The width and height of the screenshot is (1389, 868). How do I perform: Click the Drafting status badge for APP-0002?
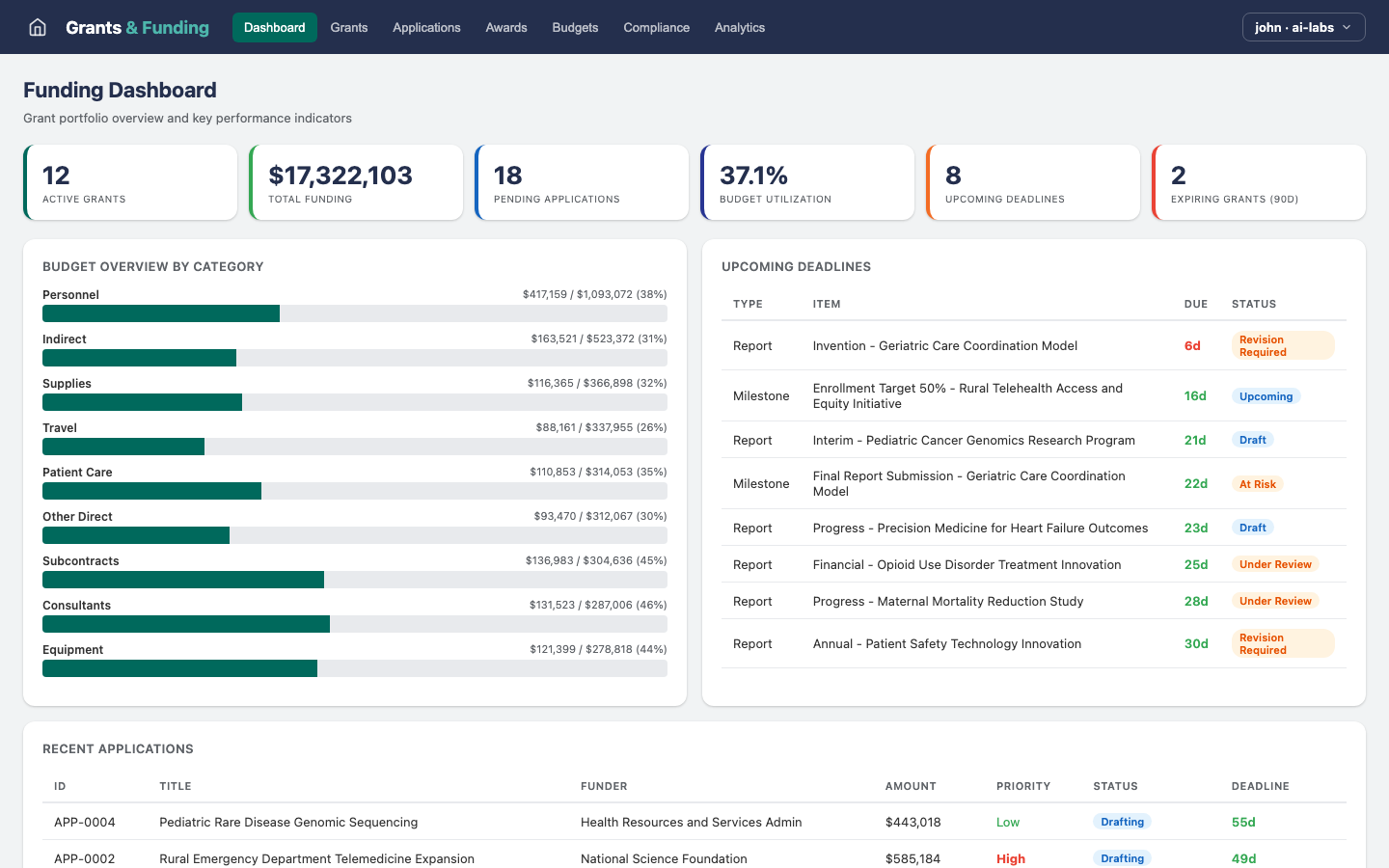click(x=1122, y=857)
